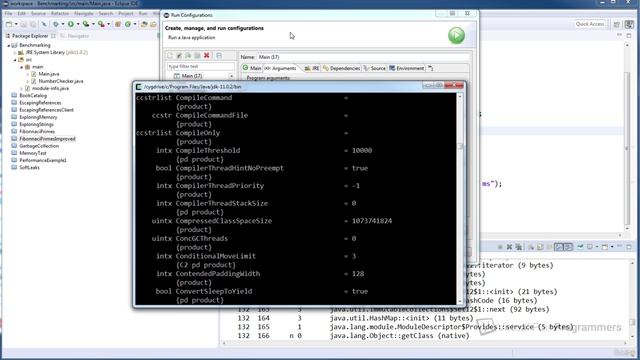This screenshot has width=640, height=360.
Task: Open dropdown next to Open Console icon
Action: click(611, 247)
